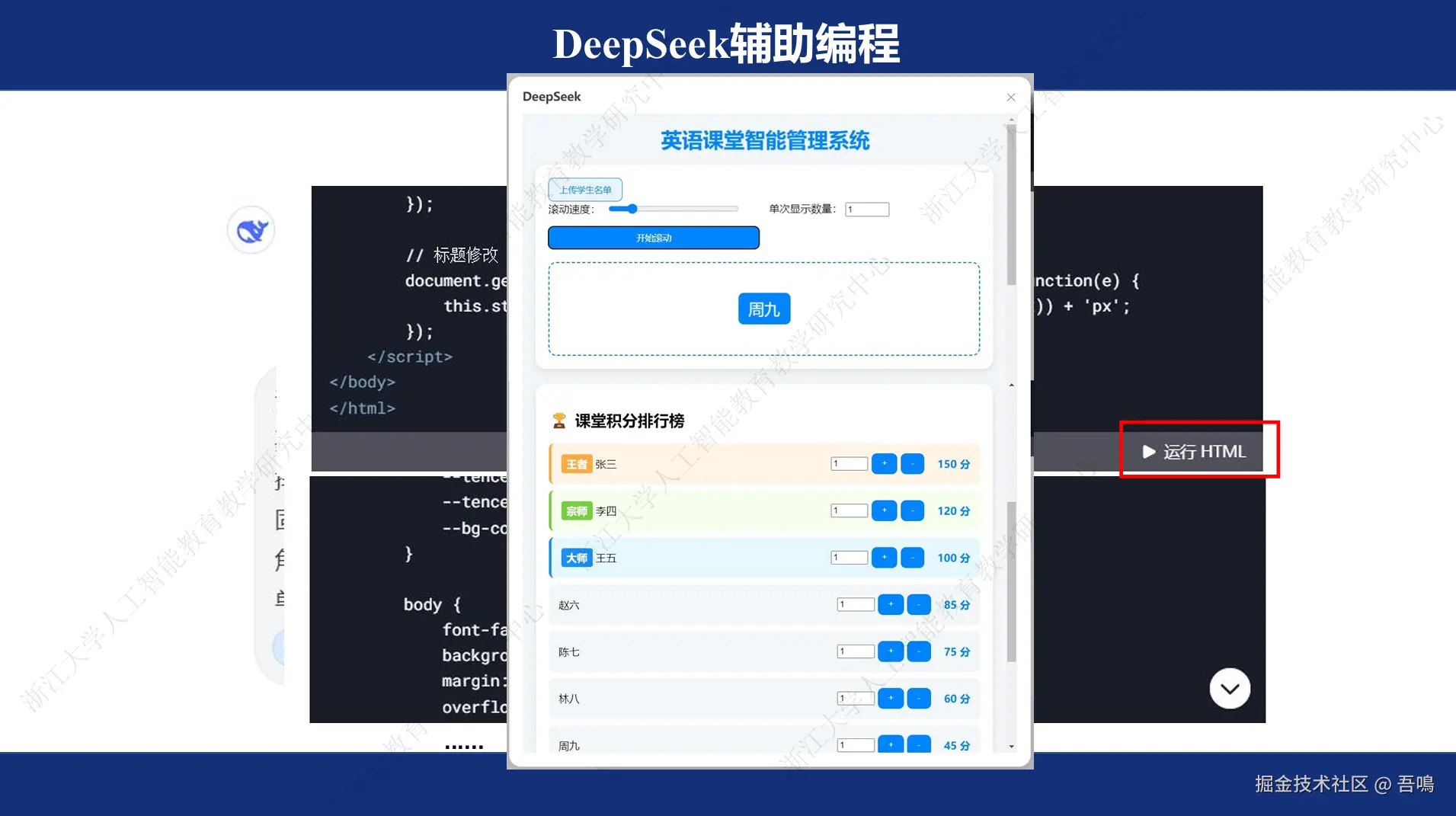Subtract points from 李四 with minus button
This screenshot has height=816, width=1456.
coord(912,510)
